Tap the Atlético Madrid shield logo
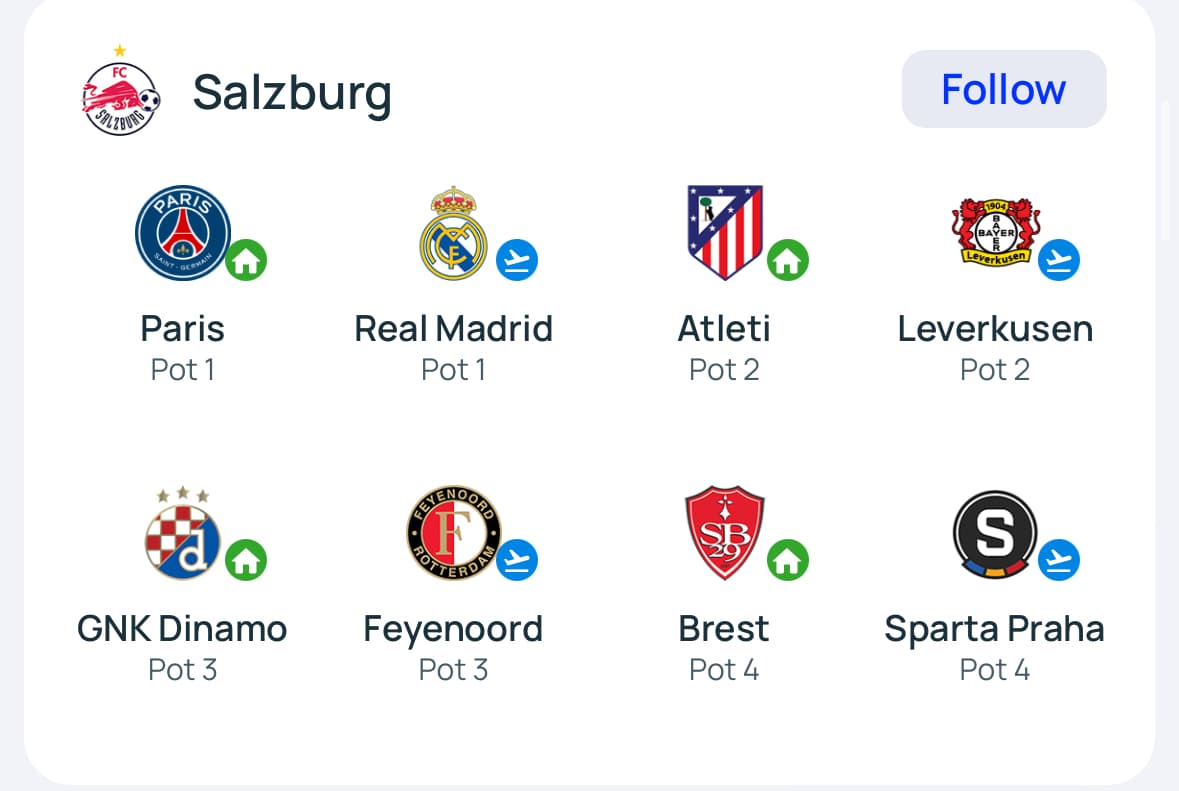The width and height of the screenshot is (1179, 791). [725, 233]
